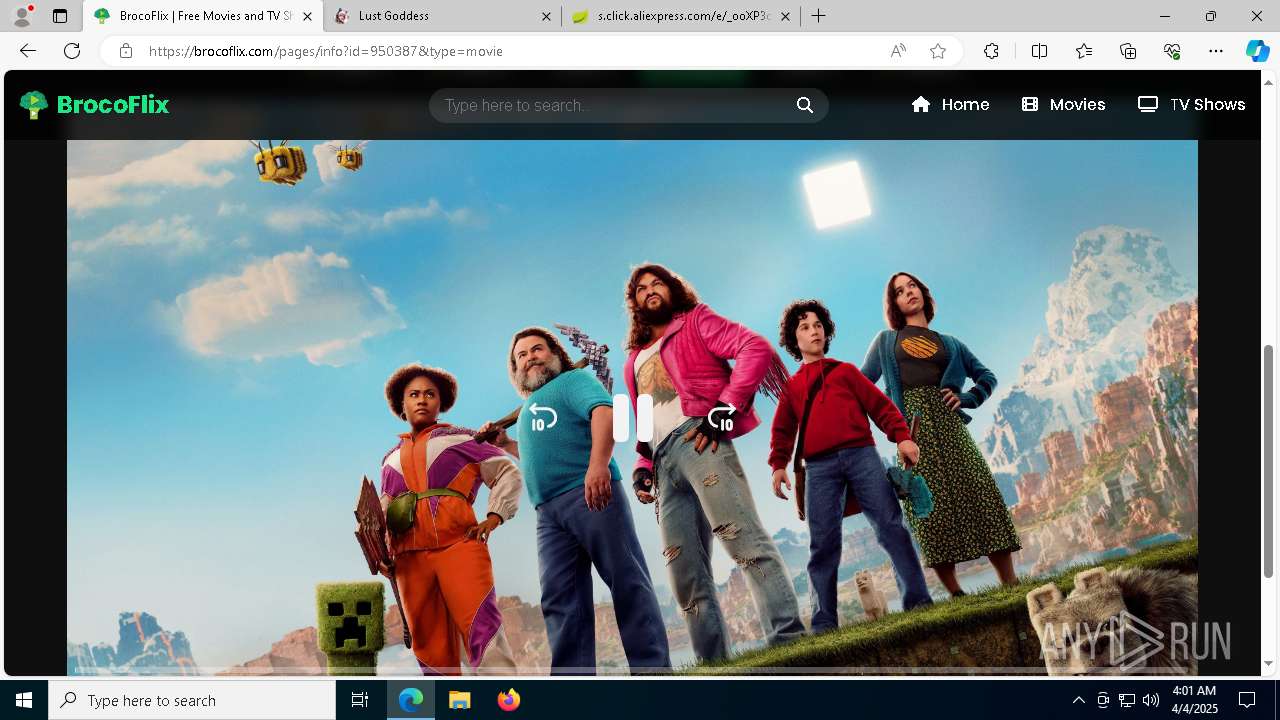Toggle split screen view
Screen dimensions: 1280x720
pyautogui.click(x=1039, y=51)
